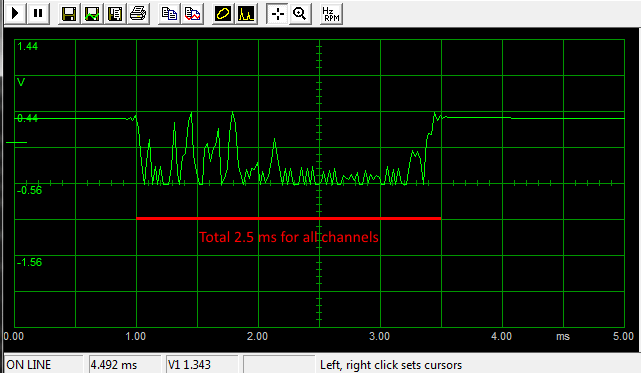Click the ON LINE status field

tap(43, 364)
